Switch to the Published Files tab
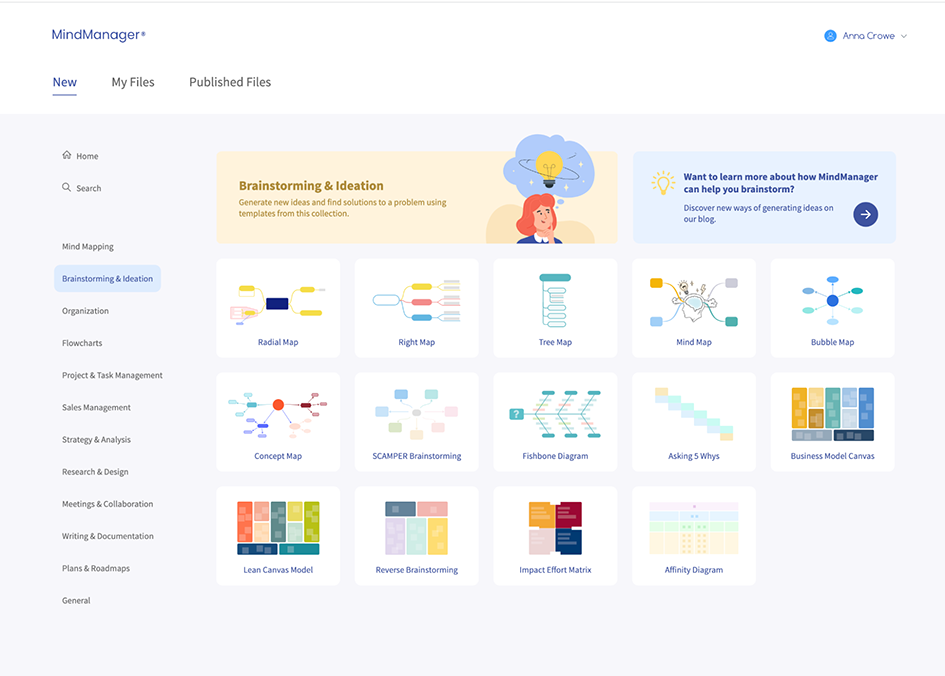This screenshot has height=676, width=945. click(230, 82)
